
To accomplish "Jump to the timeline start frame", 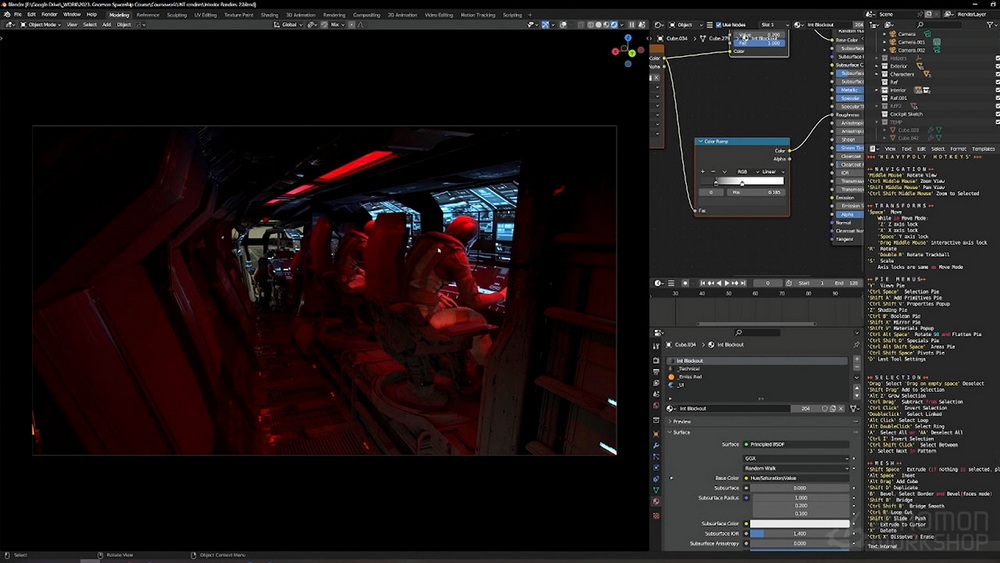I will point(703,283).
